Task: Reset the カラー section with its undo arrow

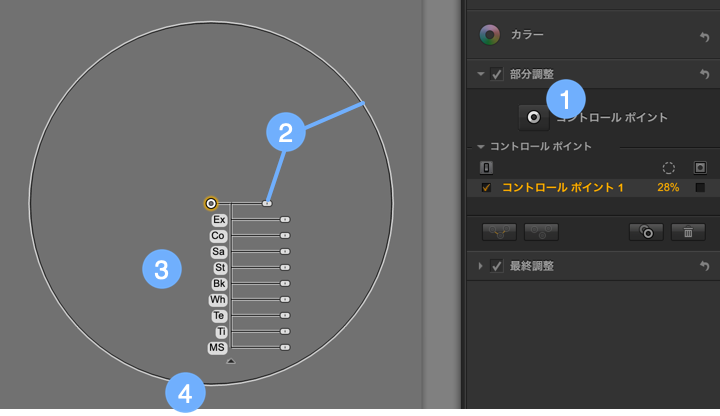Action: point(704,37)
